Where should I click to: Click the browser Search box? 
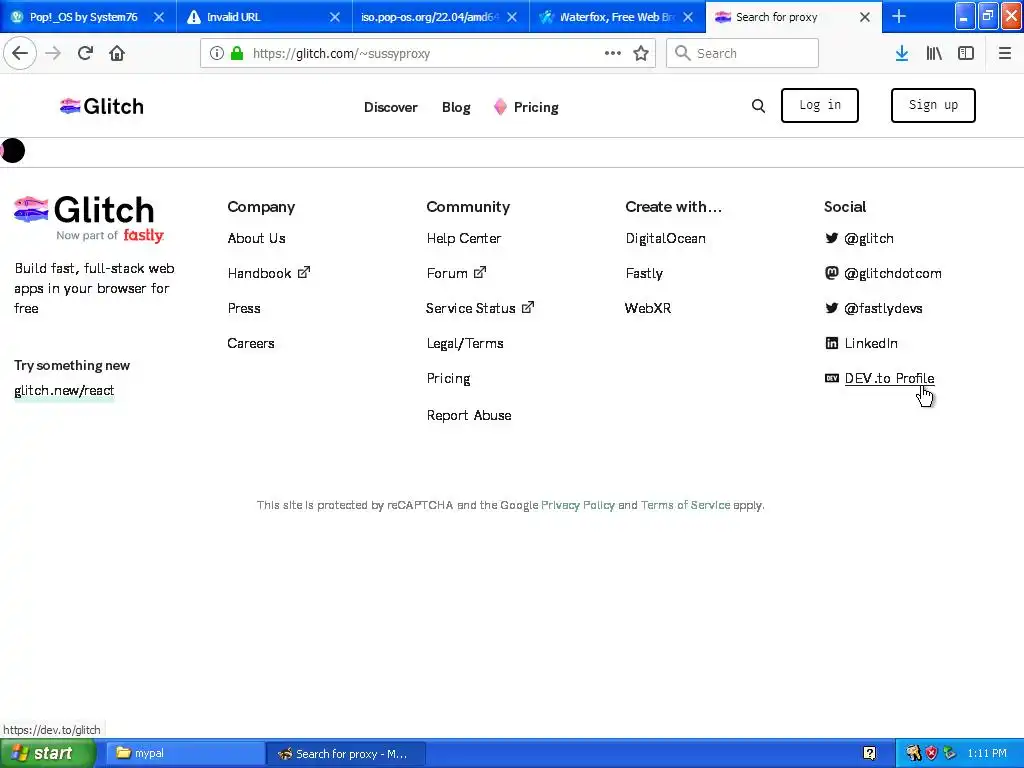742,54
